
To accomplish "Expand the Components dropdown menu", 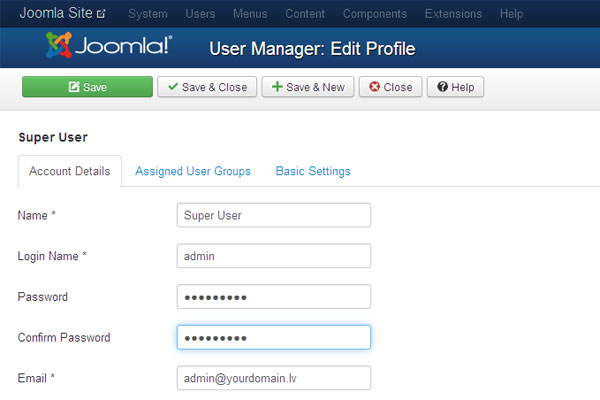I will (x=375, y=14).
